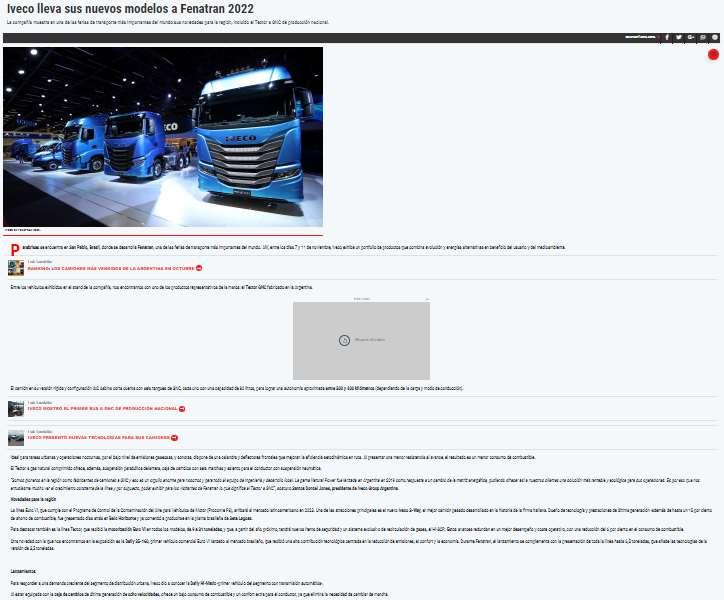Open Iveco mostró el primer bus GNC link
This screenshot has width=724, height=600.
(x=103, y=409)
